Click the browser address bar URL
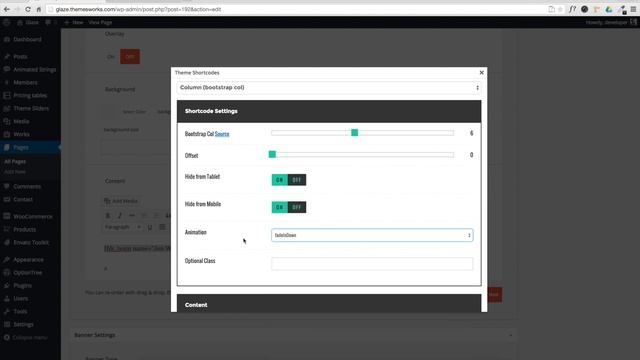 pyautogui.click(x=138, y=9)
